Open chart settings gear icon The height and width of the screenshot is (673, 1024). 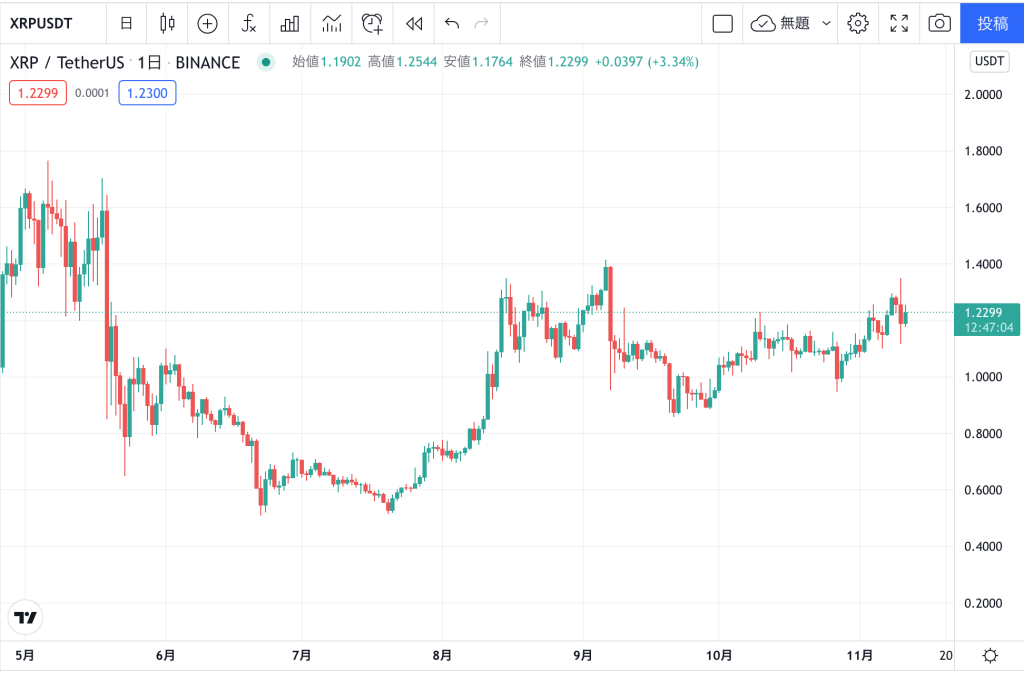click(857, 23)
